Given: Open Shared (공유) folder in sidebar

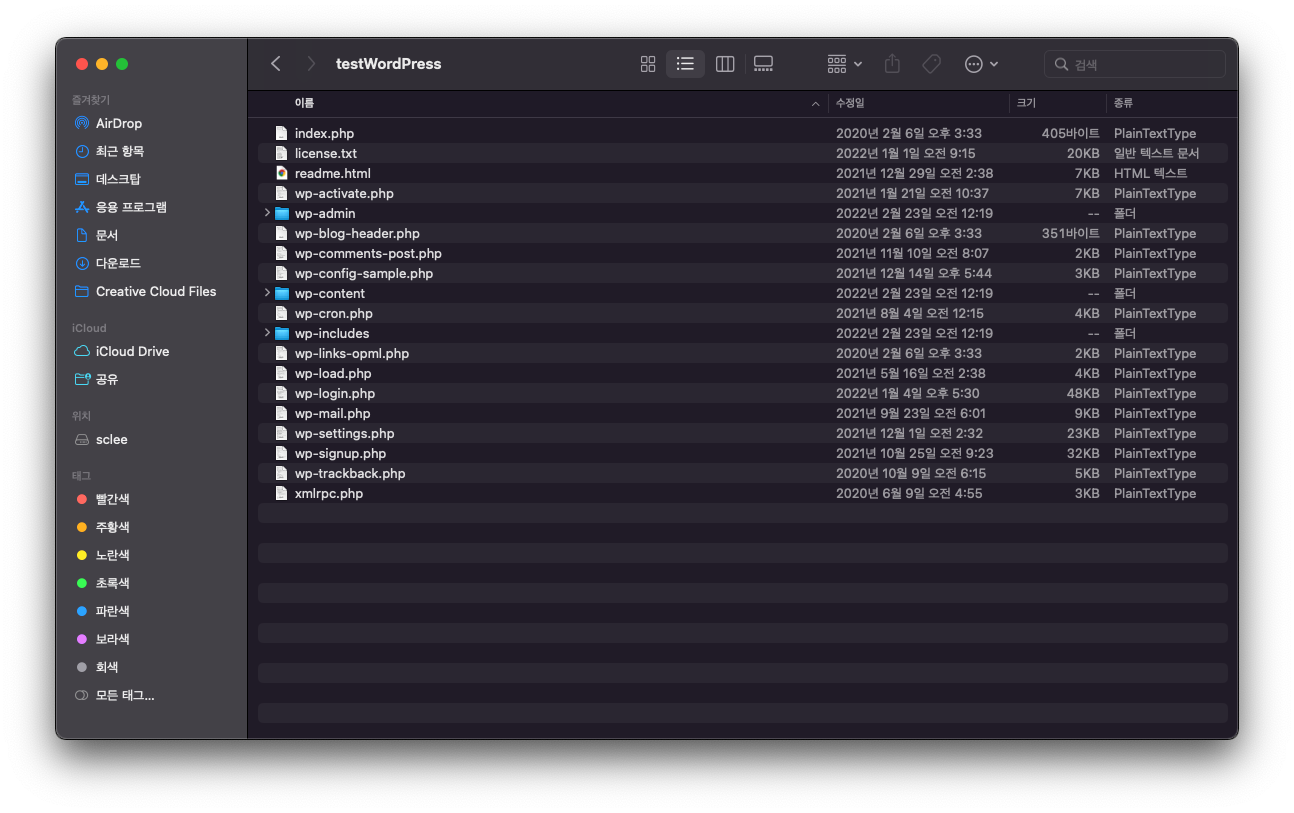Looking at the screenshot, I should click(x=107, y=379).
